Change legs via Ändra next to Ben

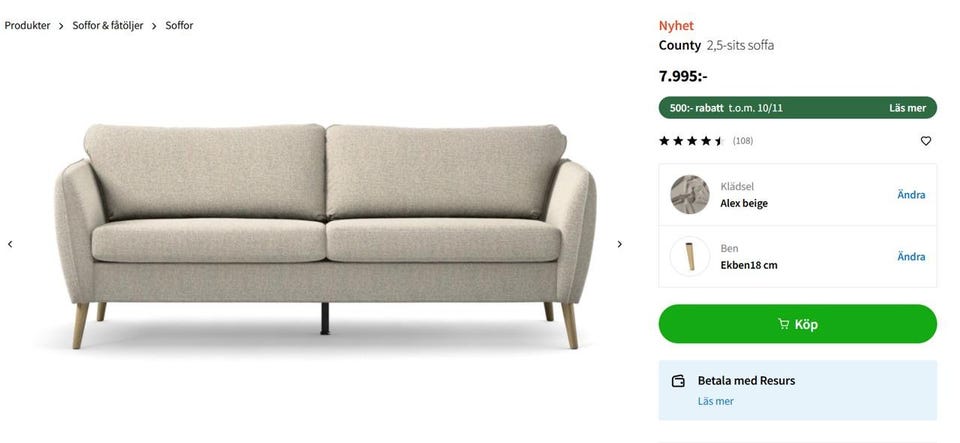coord(911,256)
